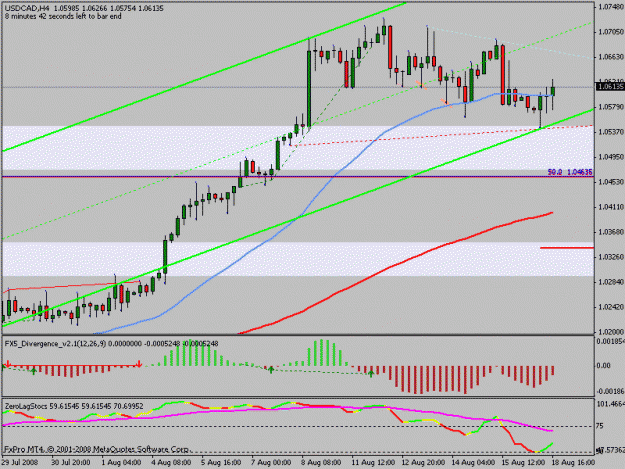Click the 1.04950 price axis value
The height and width of the screenshot is (469, 625).
611,157
